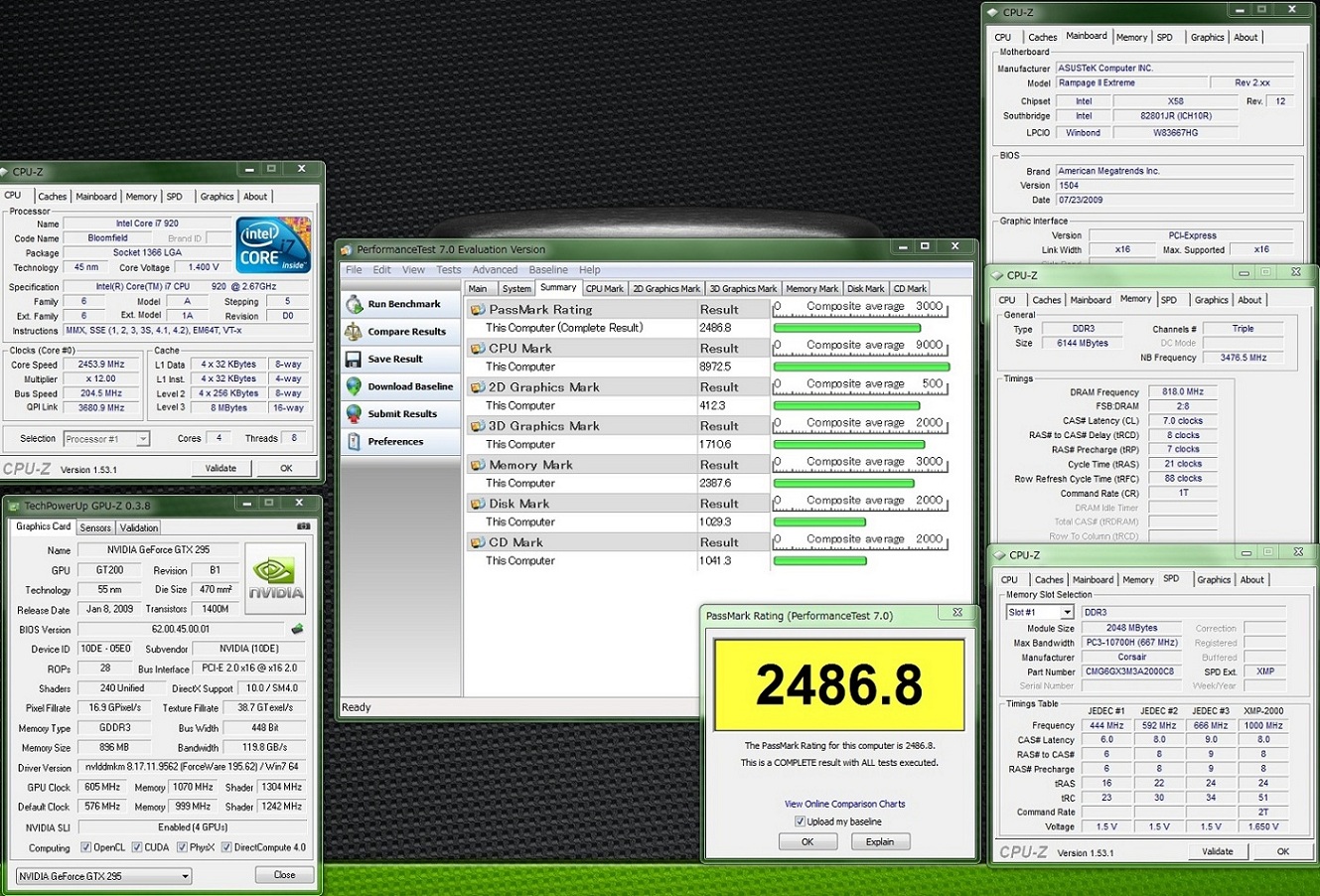1320x896 pixels.
Task: Click the PerformanceTest title bar app icon
Action: tap(348, 249)
